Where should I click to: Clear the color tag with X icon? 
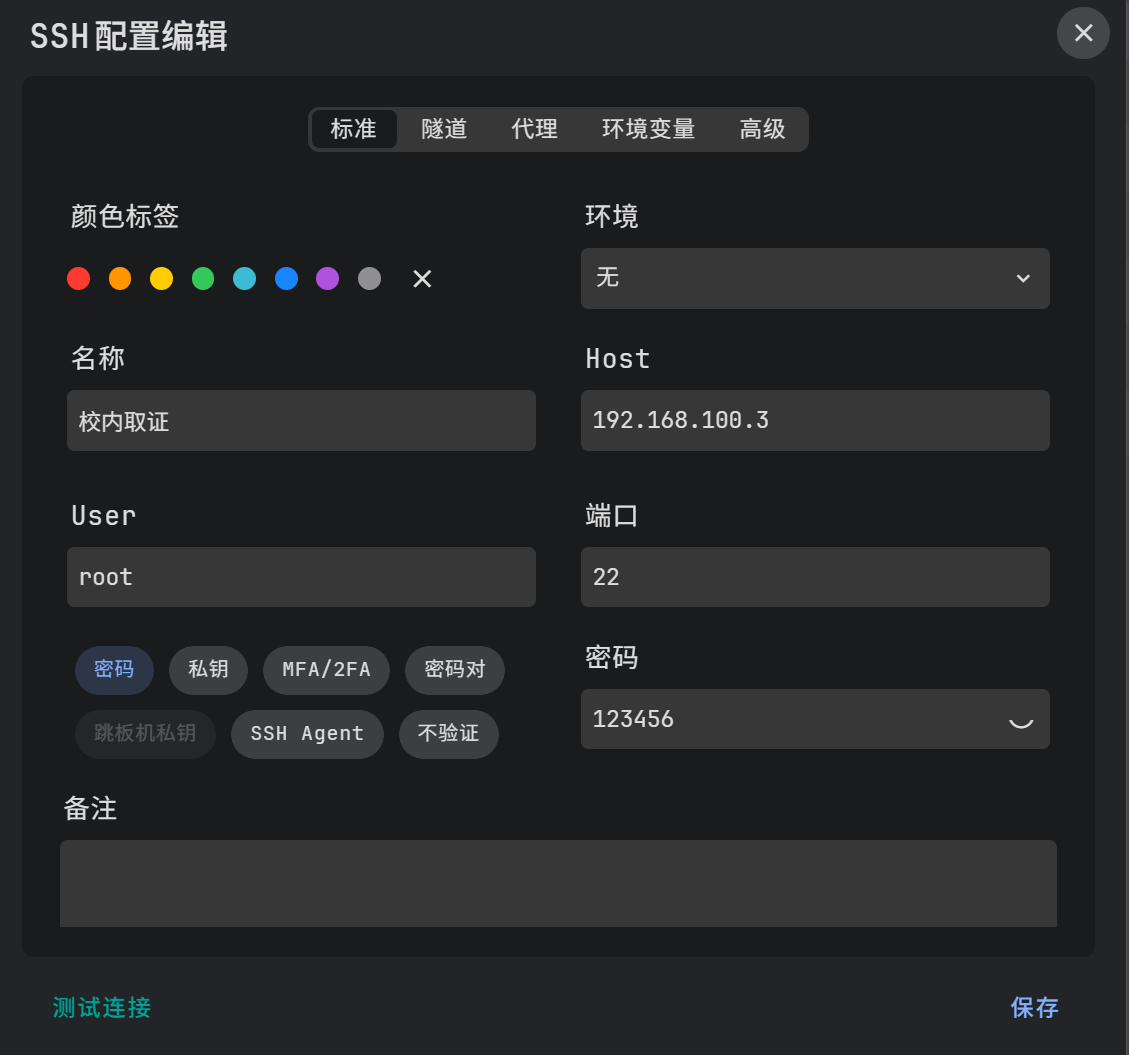click(x=422, y=279)
